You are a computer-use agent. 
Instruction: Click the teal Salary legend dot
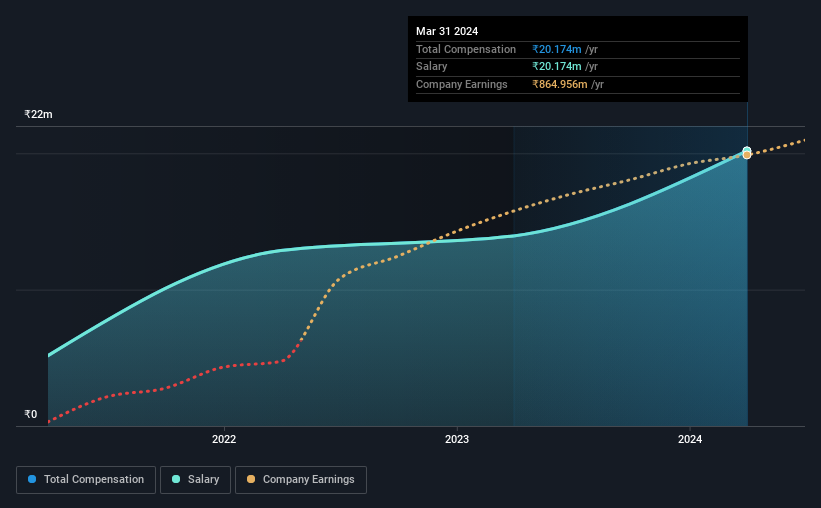176,479
